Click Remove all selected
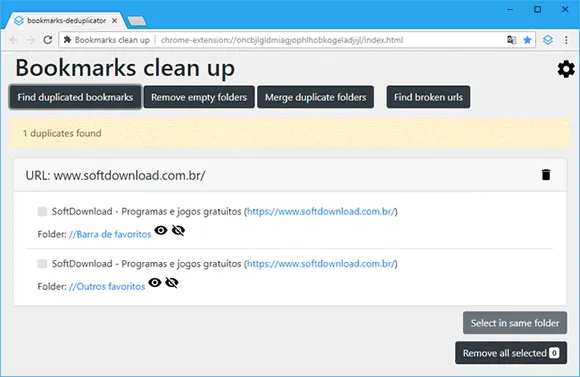The width and height of the screenshot is (580, 377). point(511,353)
